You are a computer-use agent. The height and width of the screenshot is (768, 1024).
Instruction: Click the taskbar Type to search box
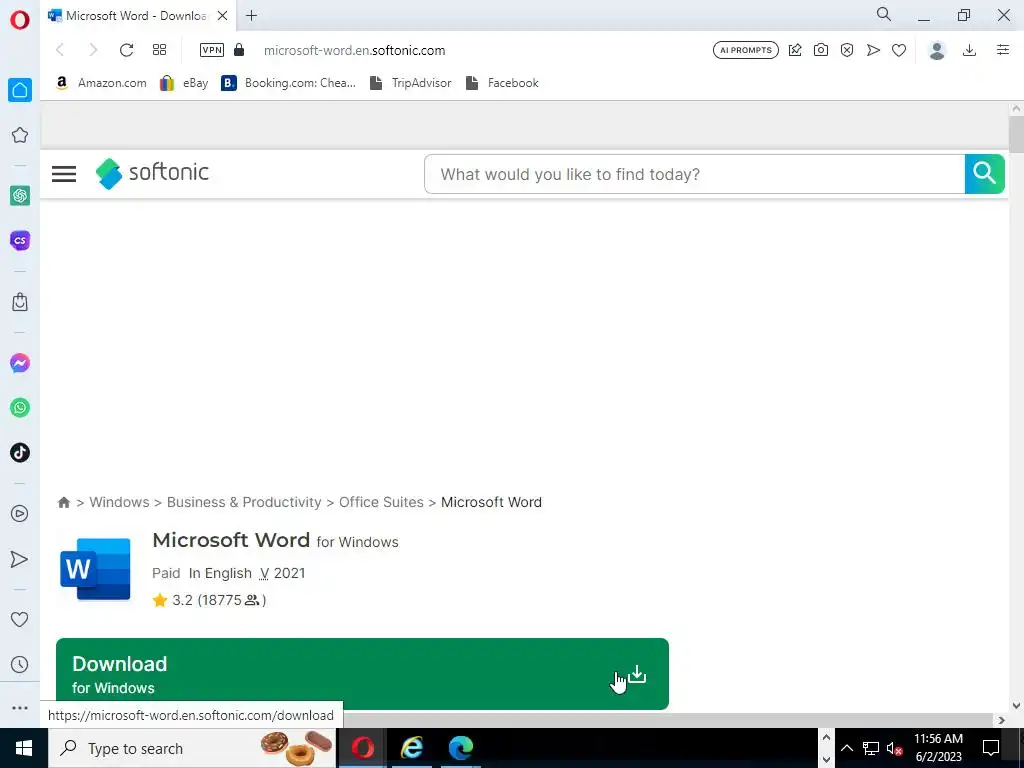pyautogui.click(x=192, y=748)
